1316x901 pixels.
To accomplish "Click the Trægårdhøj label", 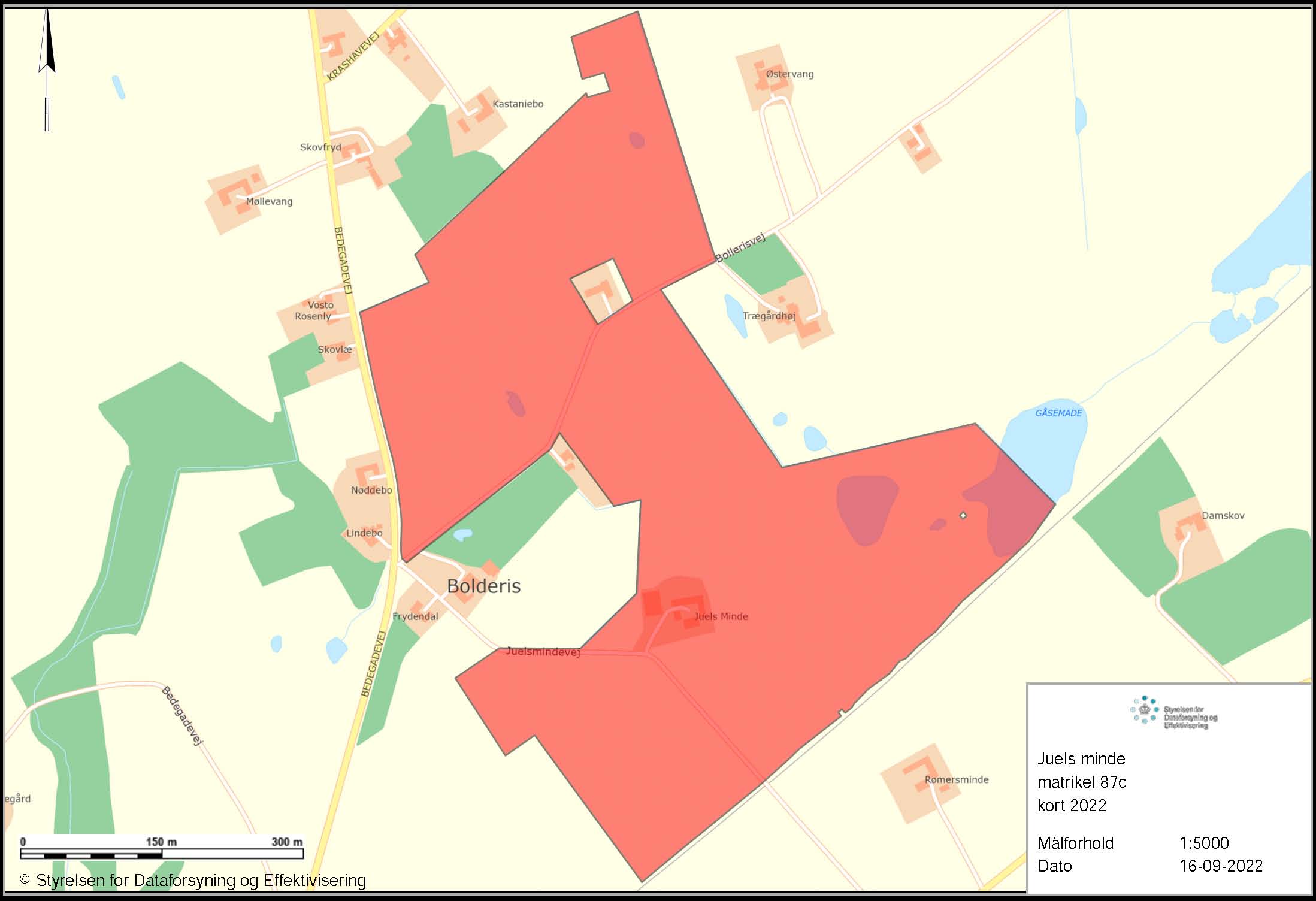I will click(x=769, y=316).
